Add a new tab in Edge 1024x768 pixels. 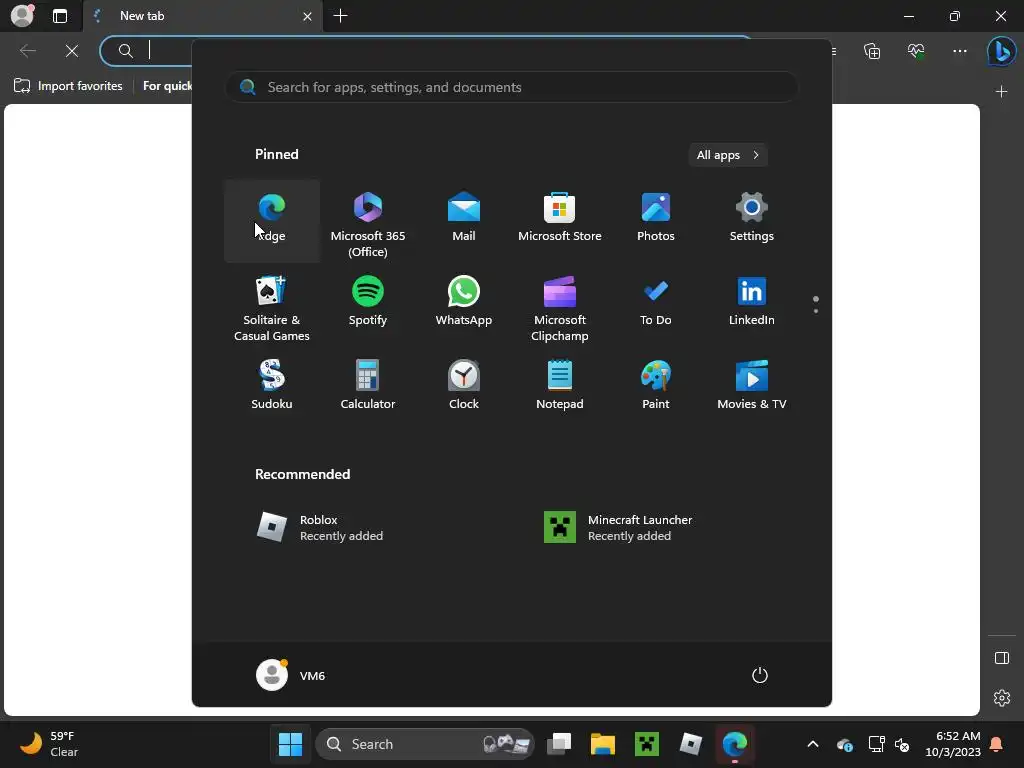click(x=340, y=16)
